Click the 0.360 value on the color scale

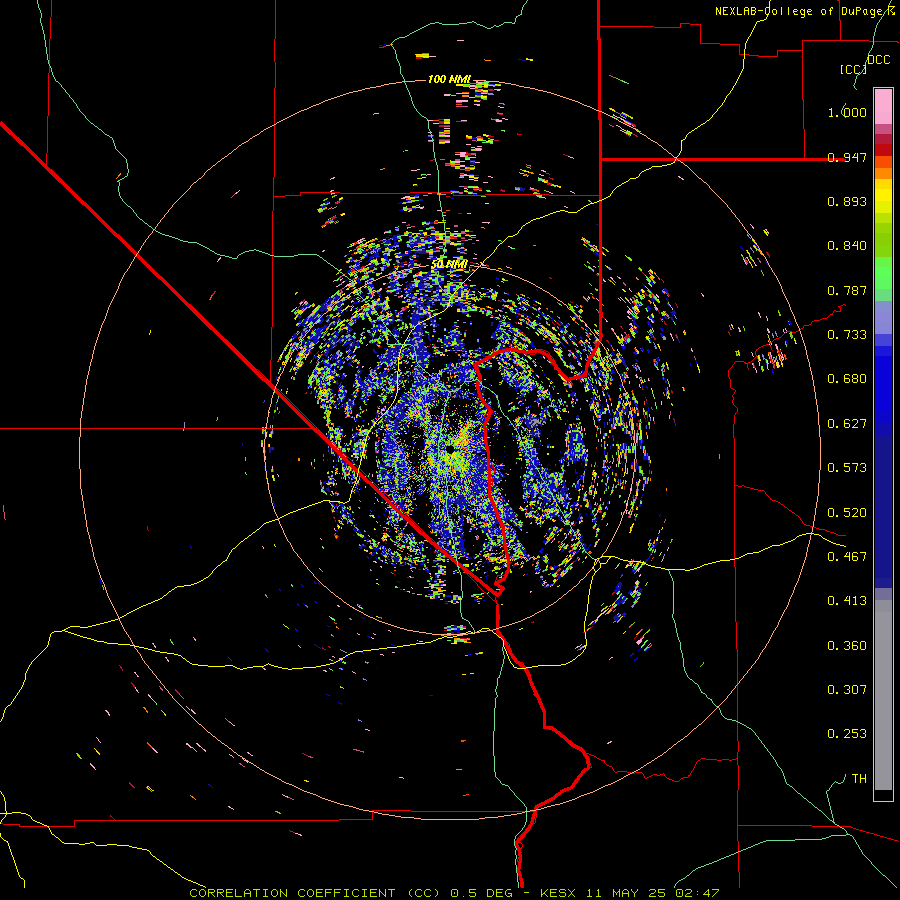point(847,646)
